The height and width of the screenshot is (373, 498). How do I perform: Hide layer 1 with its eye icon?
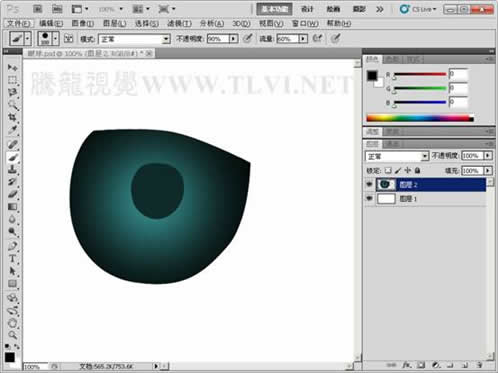coord(369,198)
